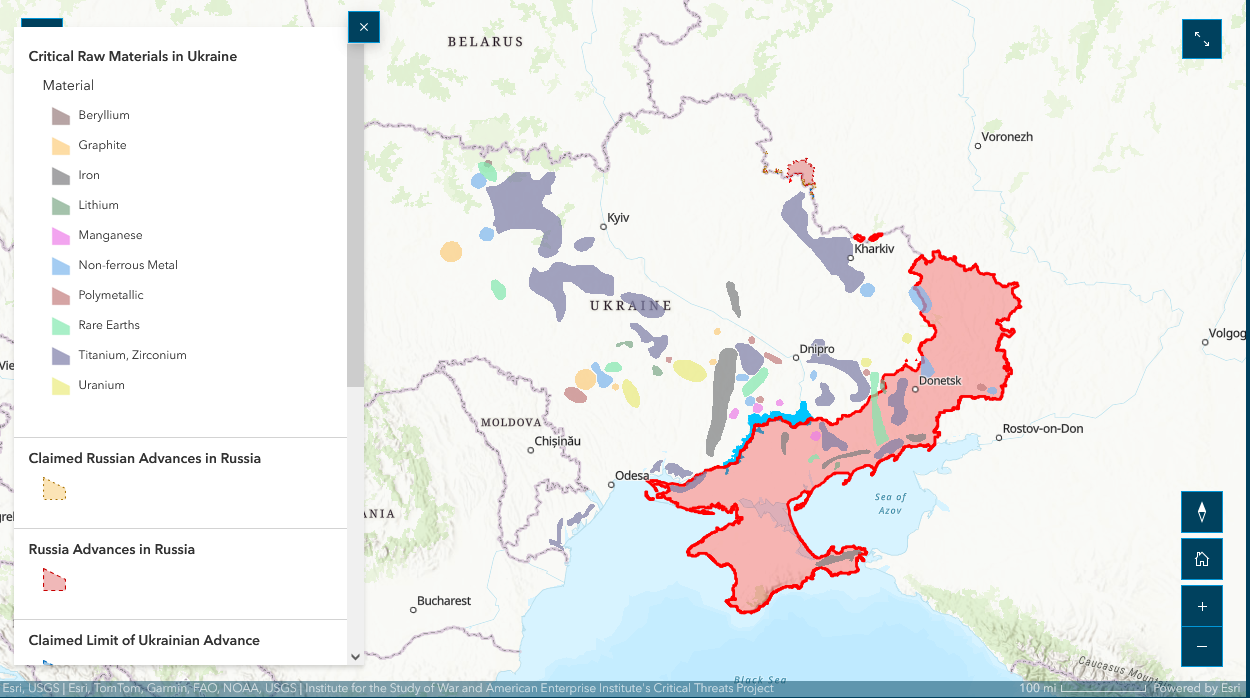The width and height of the screenshot is (1250, 698).
Task: Zoom out of the map
Action: coord(1202,647)
